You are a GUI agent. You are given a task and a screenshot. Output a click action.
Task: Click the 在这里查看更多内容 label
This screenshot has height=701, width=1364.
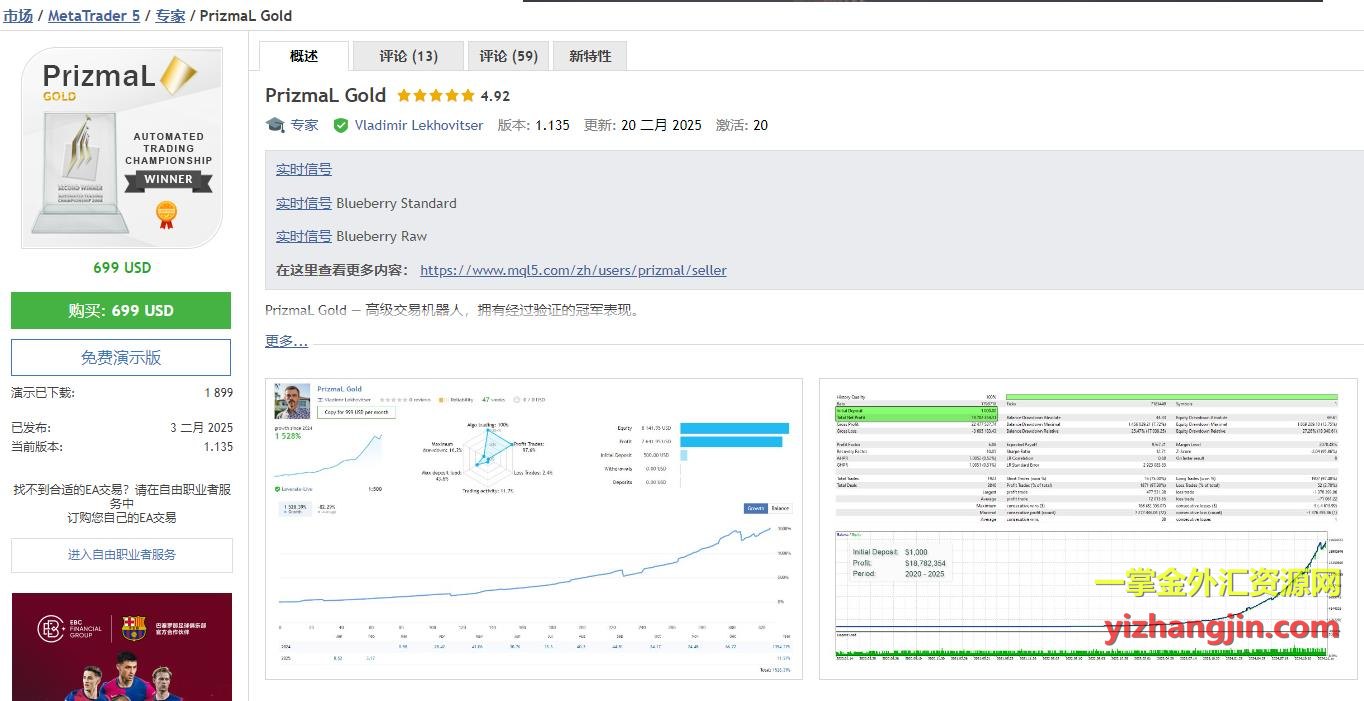point(343,270)
